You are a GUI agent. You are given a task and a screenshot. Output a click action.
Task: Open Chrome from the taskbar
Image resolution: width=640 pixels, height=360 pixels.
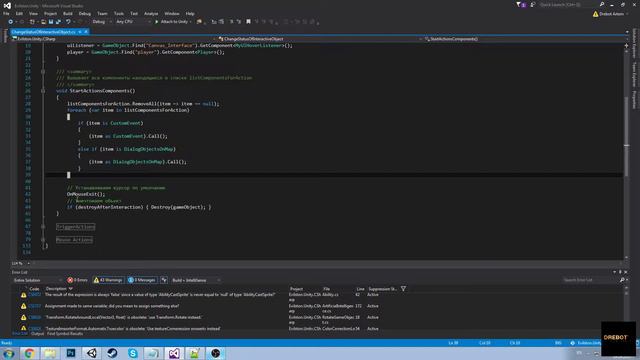point(29,353)
